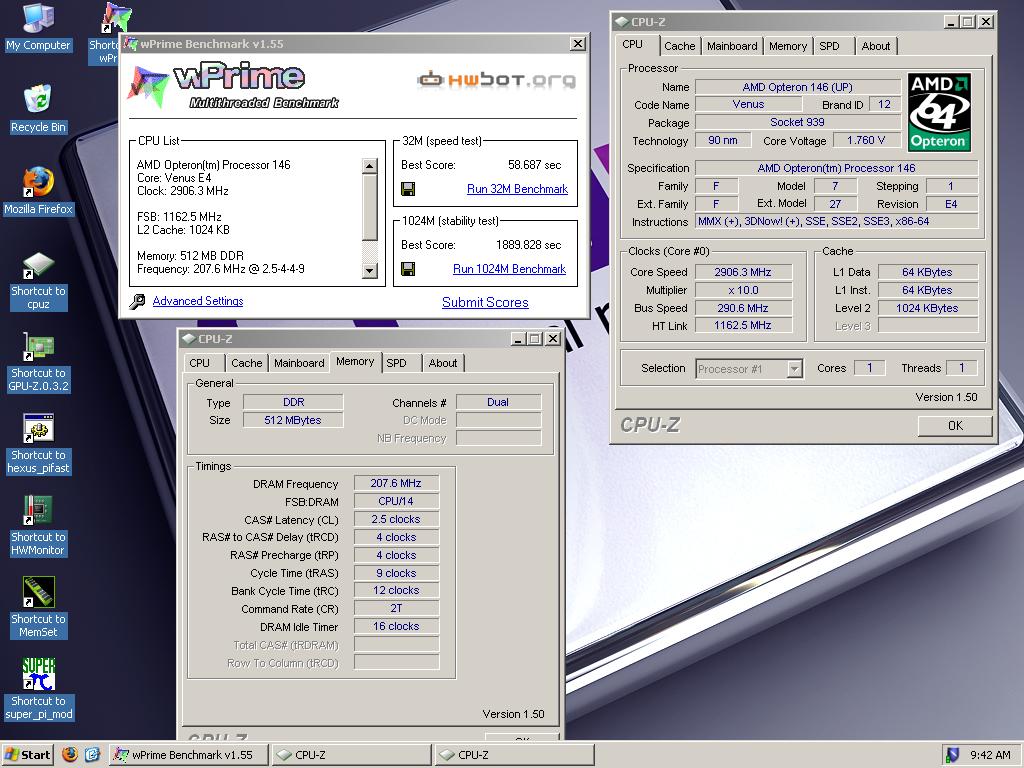Click the FSB:DRAM value CPU/14
This screenshot has width=1024, height=768.
396,502
